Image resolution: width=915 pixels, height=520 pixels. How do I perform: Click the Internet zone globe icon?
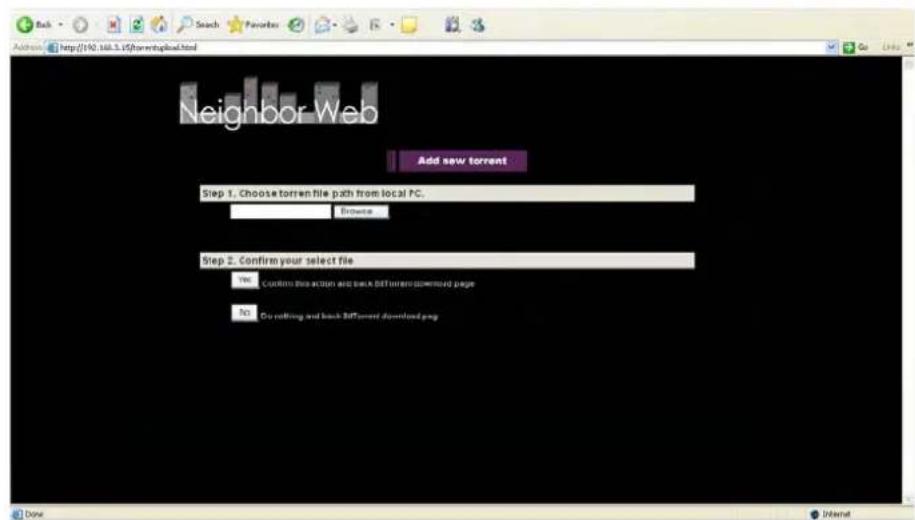[x=815, y=514]
